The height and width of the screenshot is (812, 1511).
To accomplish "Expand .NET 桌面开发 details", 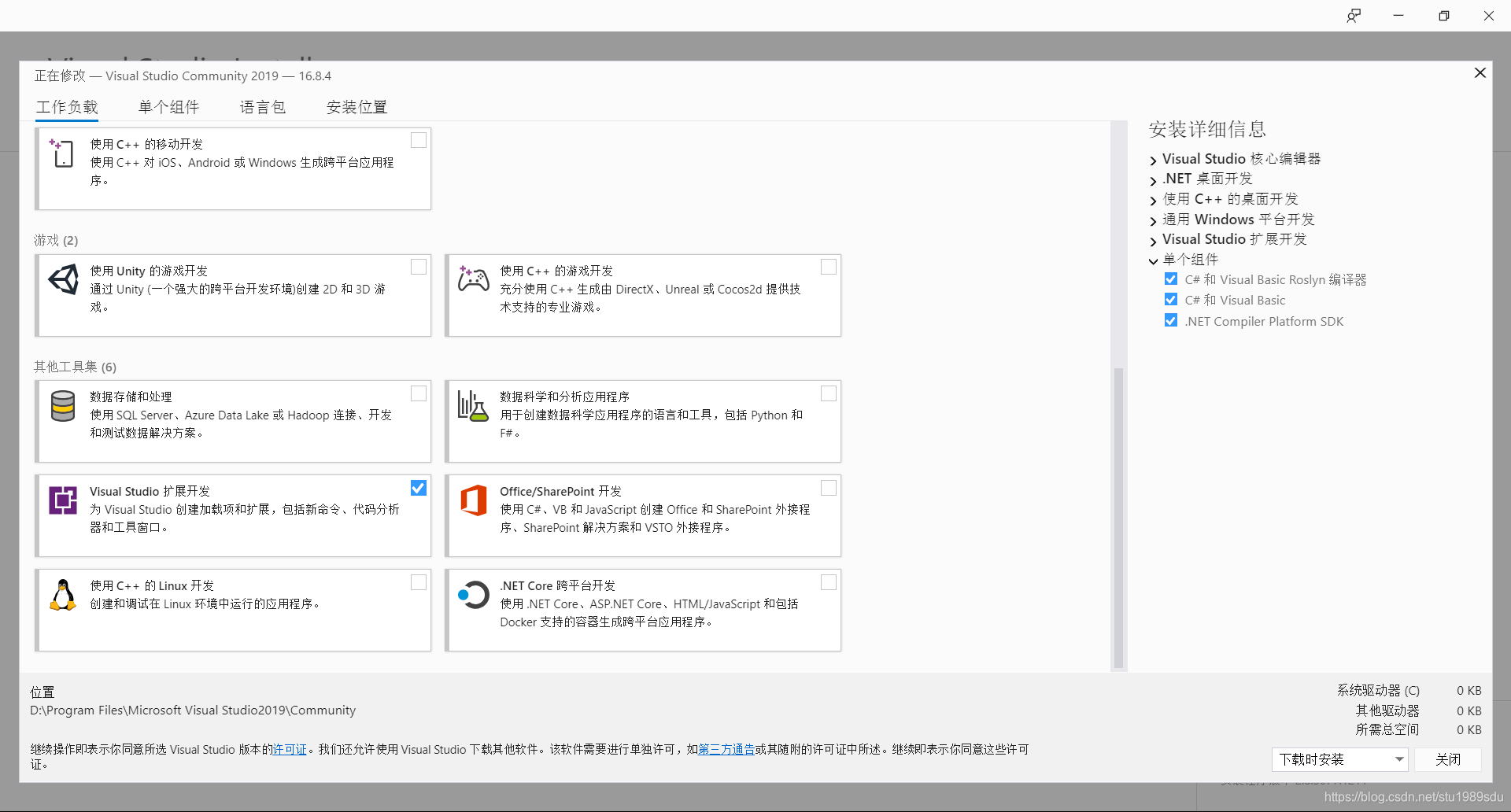I will pyautogui.click(x=1154, y=180).
